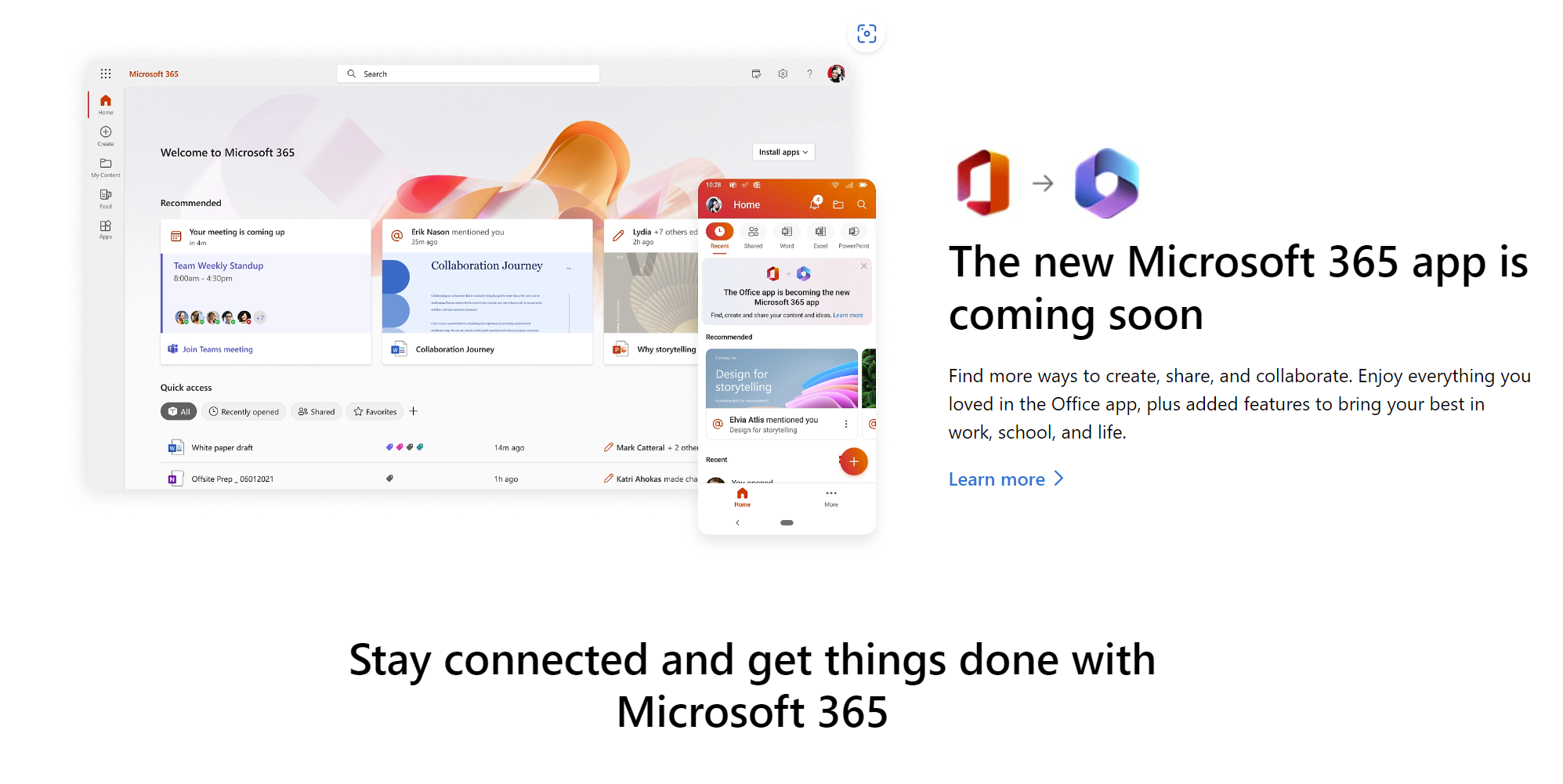1563x784 pixels.
Task: Switch to the Word tab in mobile app
Action: click(x=787, y=237)
